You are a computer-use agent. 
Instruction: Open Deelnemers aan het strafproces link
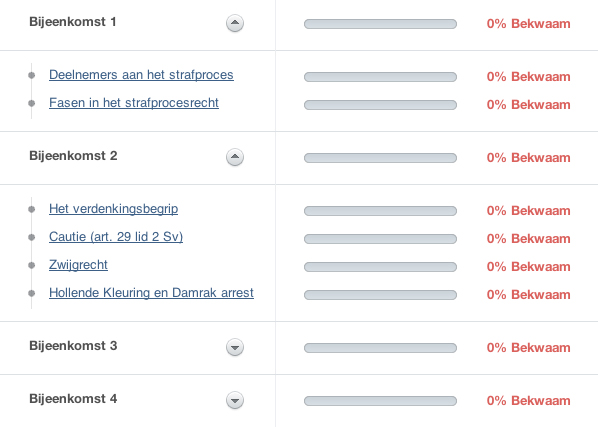141,75
